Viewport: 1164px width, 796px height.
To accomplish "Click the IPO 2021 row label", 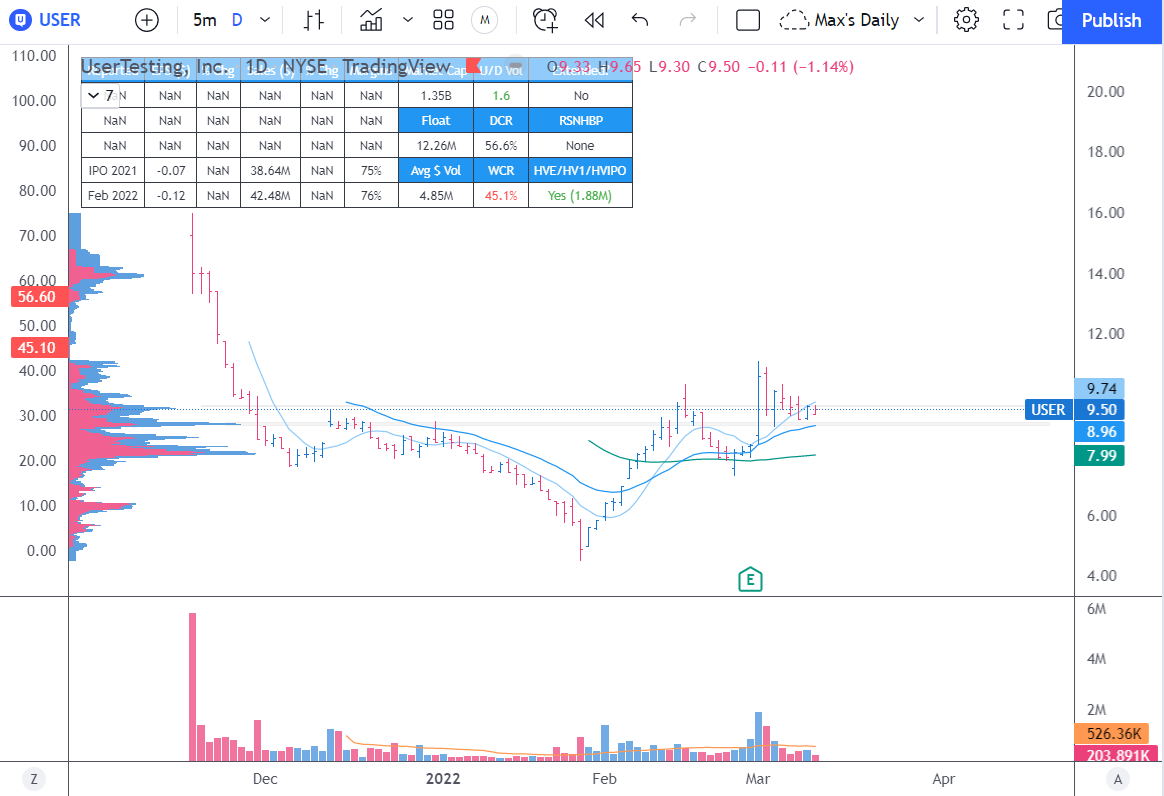I will tap(113, 171).
